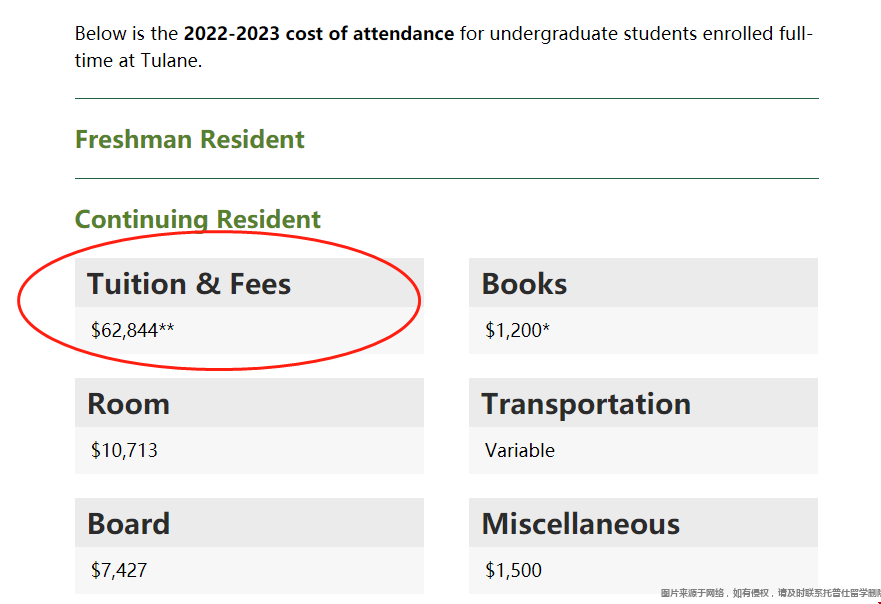Viewport: 881px width, 604px height.
Task: Click the bold 2022-2023 cost of attendance text
Action: 318,34
